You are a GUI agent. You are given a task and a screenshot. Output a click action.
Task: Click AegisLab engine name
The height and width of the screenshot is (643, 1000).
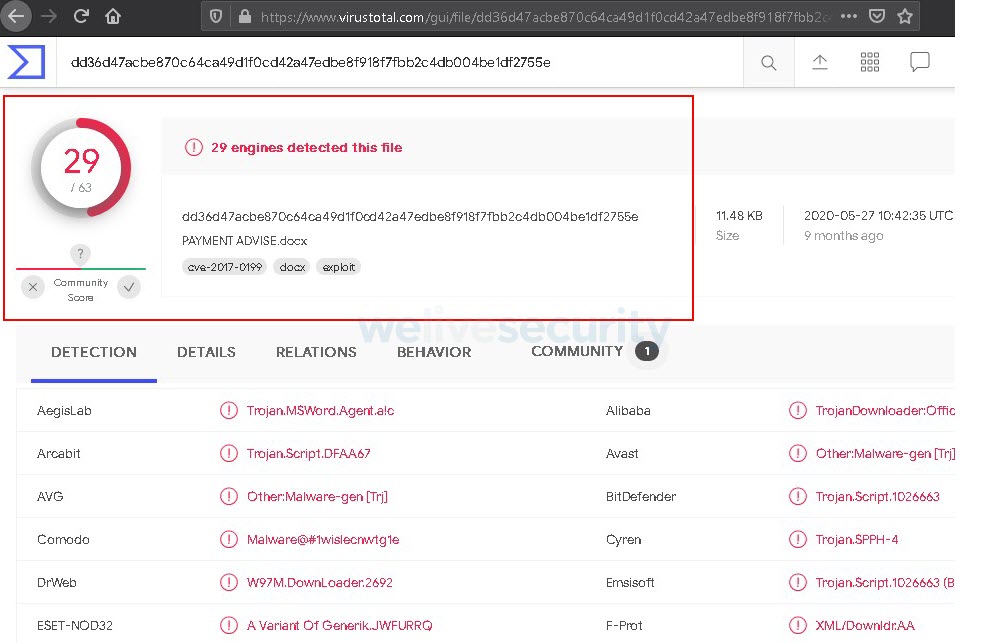(64, 411)
